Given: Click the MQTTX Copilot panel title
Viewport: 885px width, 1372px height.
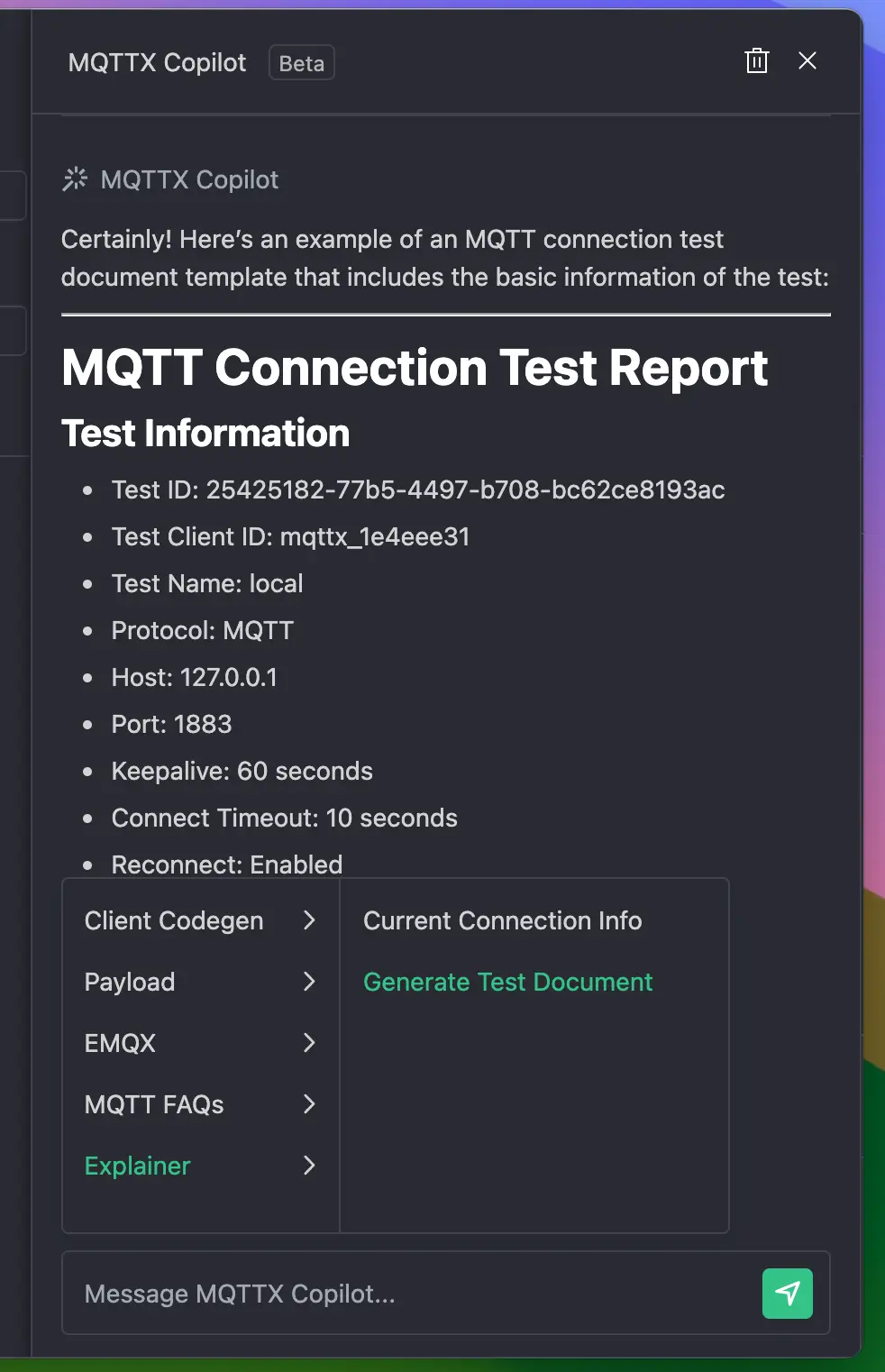Looking at the screenshot, I should click(x=156, y=62).
